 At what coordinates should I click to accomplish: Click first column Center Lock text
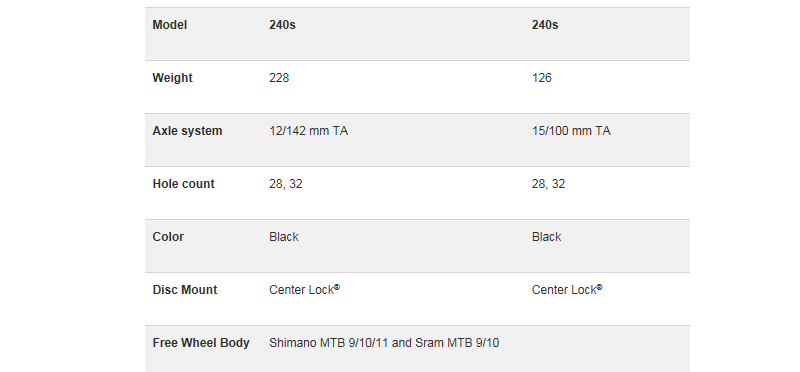305,290
